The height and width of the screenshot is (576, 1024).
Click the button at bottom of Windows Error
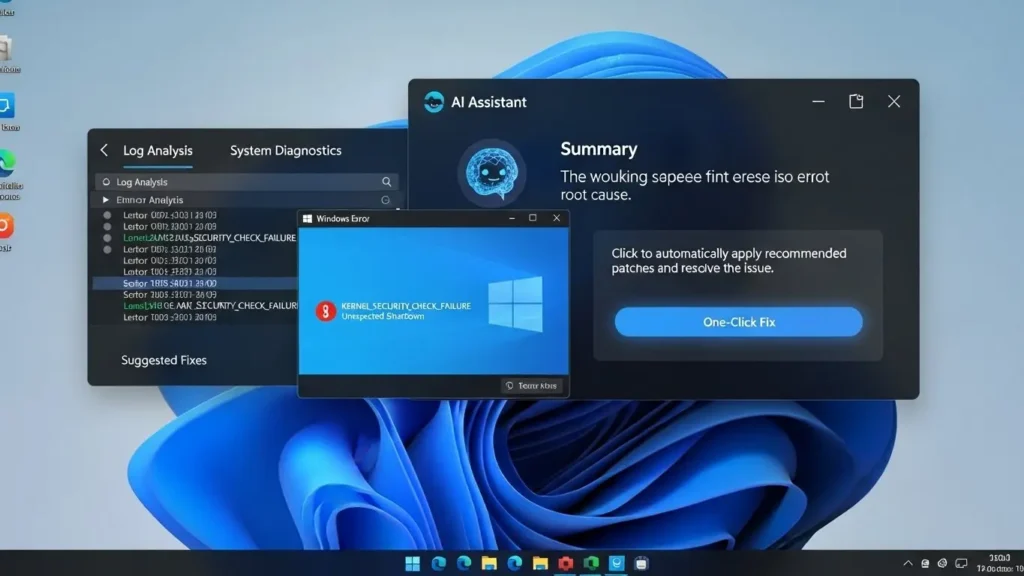coord(532,385)
